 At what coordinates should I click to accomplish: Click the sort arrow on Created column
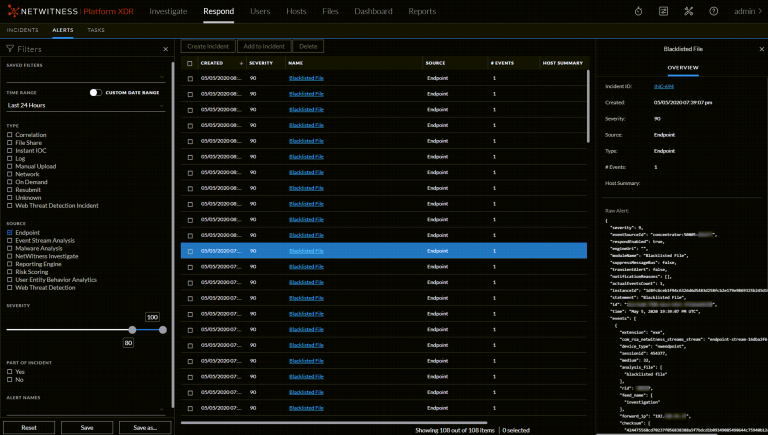(x=241, y=63)
